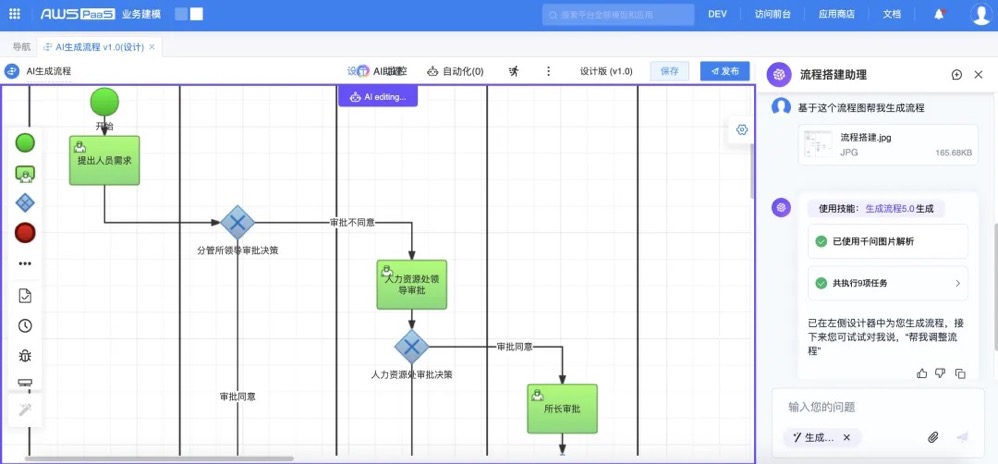This screenshot has width=998, height=464.
Task: Open the canvas settings gear icon
Action: pyautogui.click(x=742, y=130)
